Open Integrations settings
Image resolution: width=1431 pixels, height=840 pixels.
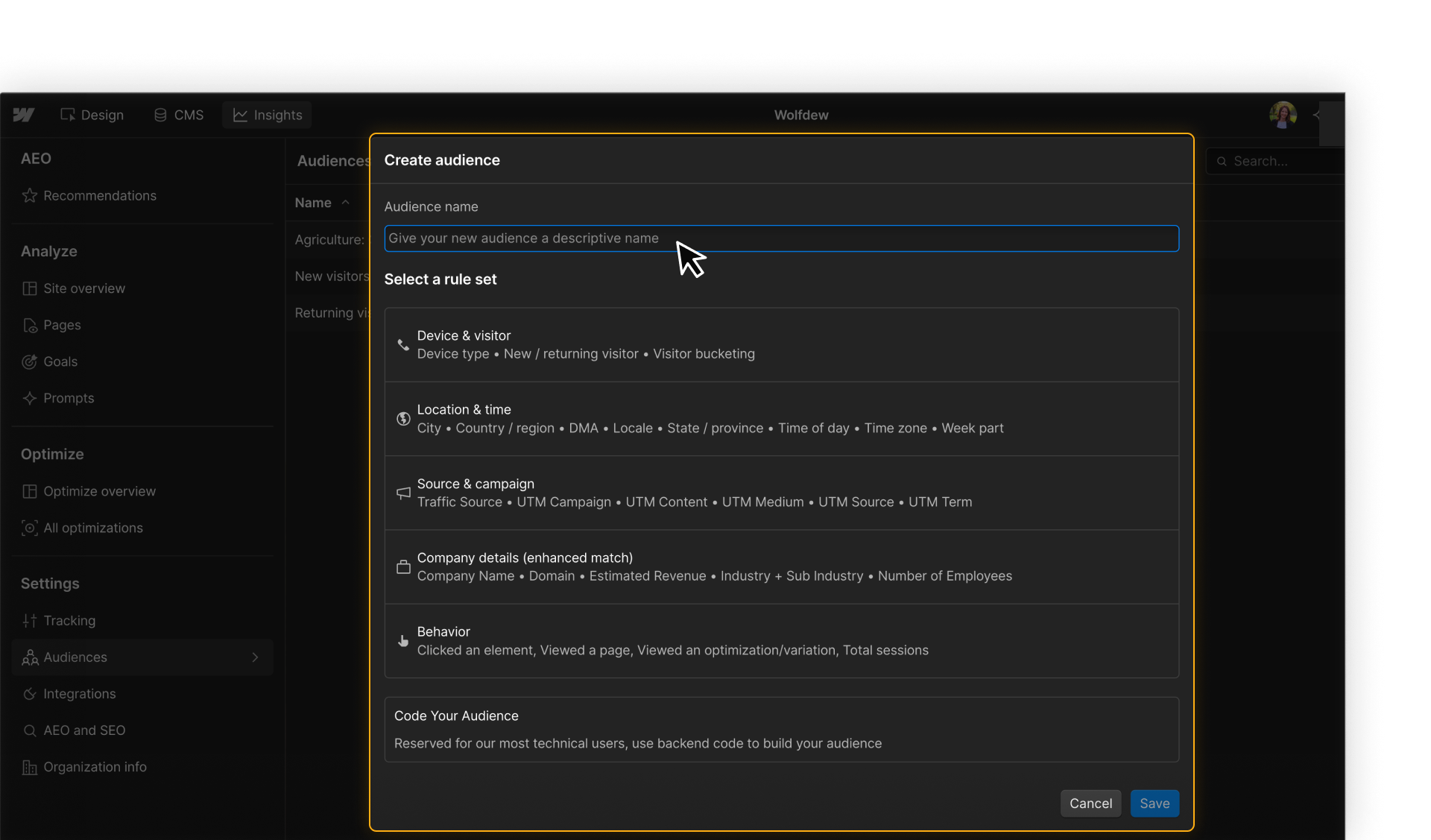[x=142, y=694]
